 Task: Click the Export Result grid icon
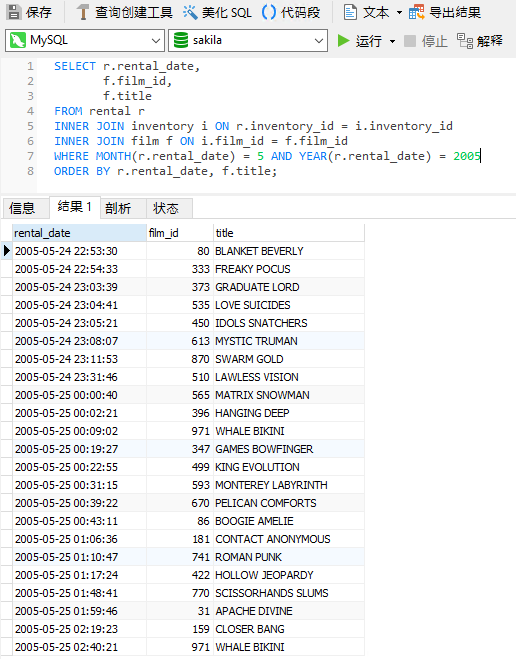click(417, 12)
